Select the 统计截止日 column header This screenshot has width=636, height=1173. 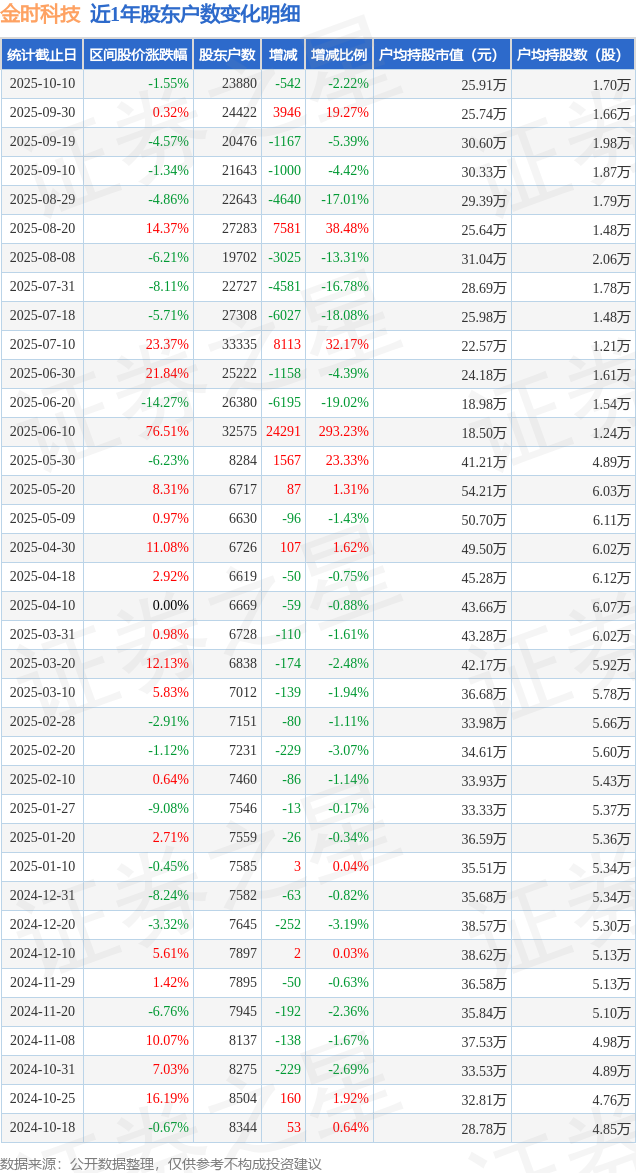click(x=42, y=55)
